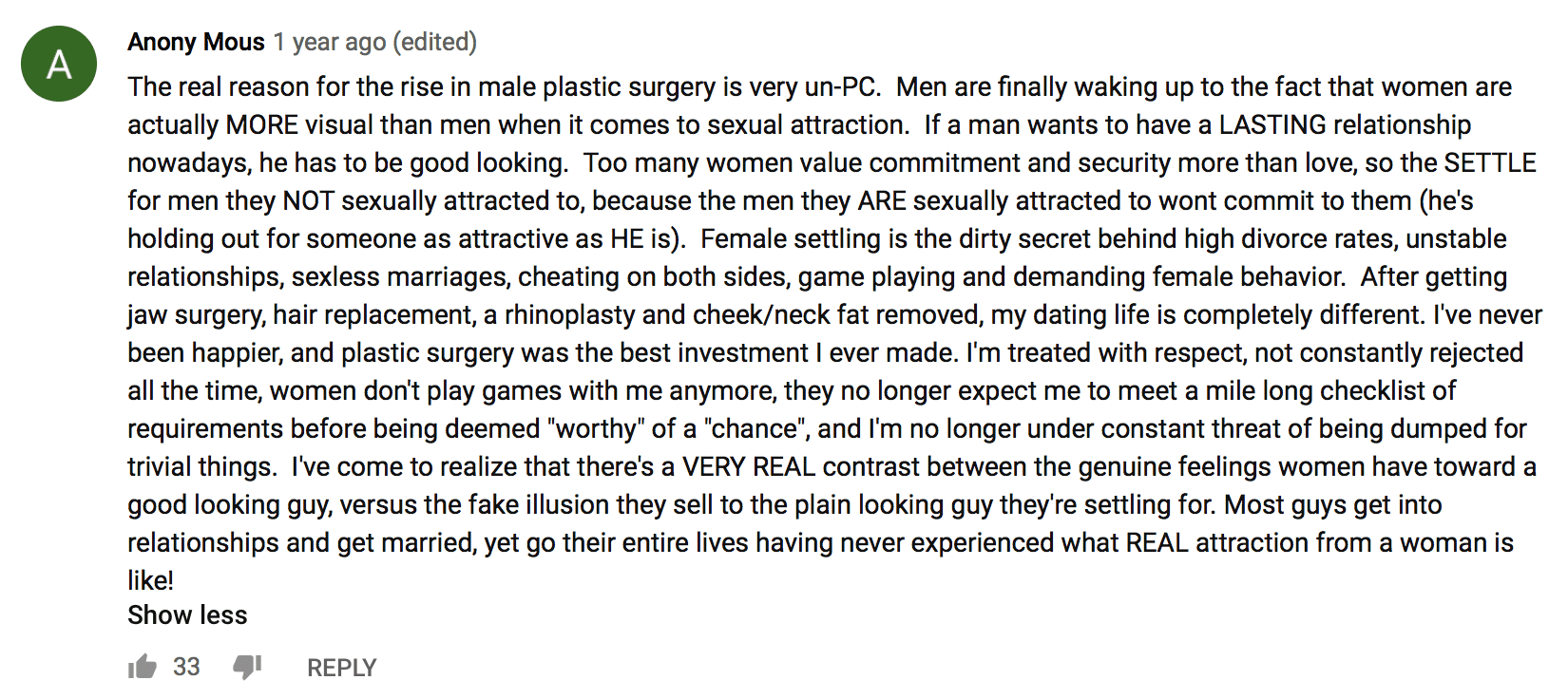Click the capitalized word "MORE" in comment

pyautogui.click(x=261, y=124)
